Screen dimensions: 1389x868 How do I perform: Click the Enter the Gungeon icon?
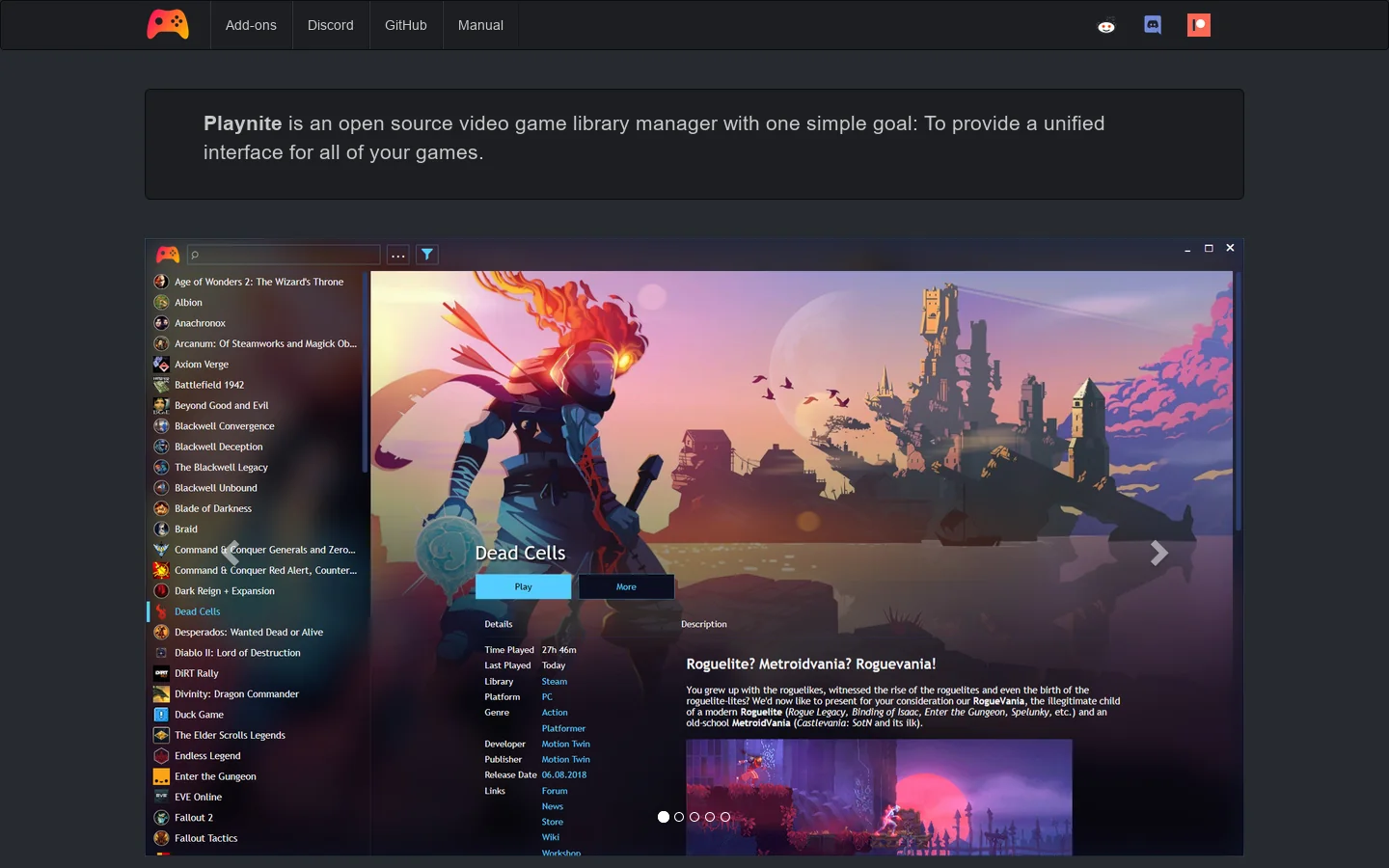tap(161, 776)
